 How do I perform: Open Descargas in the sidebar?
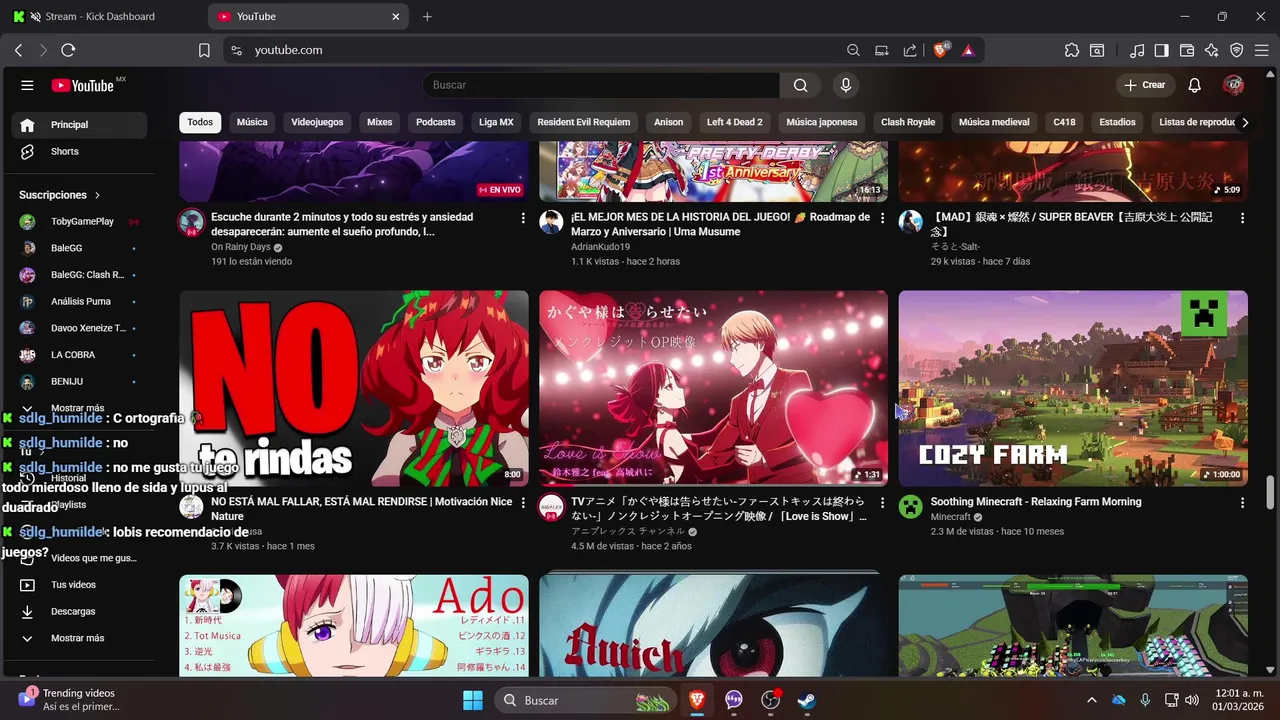click(79, 611)
